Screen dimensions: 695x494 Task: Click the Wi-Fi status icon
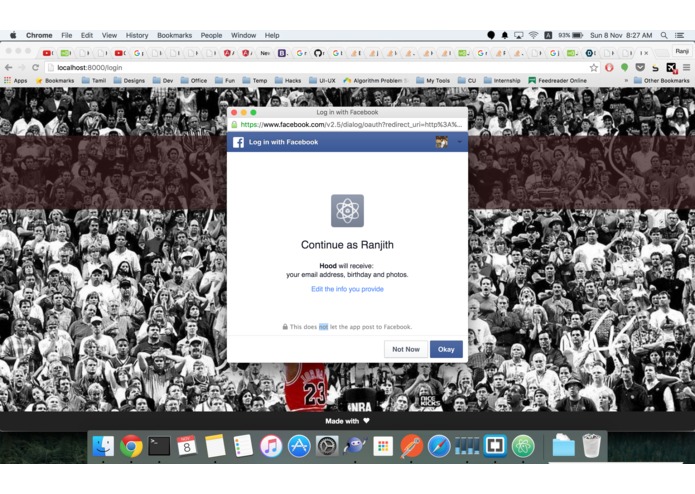coord(534,35)
